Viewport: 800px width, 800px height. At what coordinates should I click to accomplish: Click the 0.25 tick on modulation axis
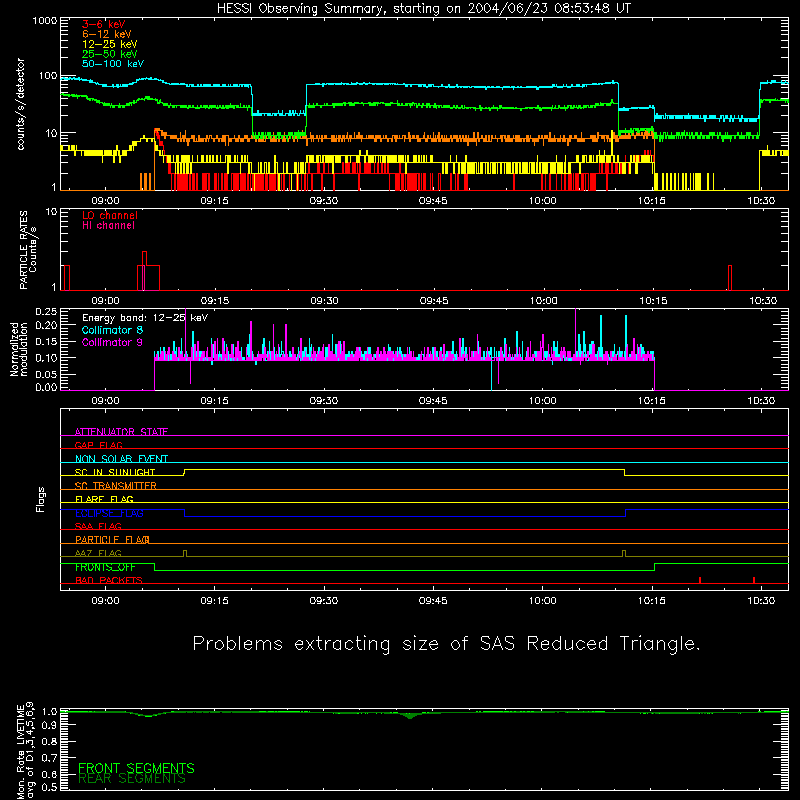coord(46,312)
